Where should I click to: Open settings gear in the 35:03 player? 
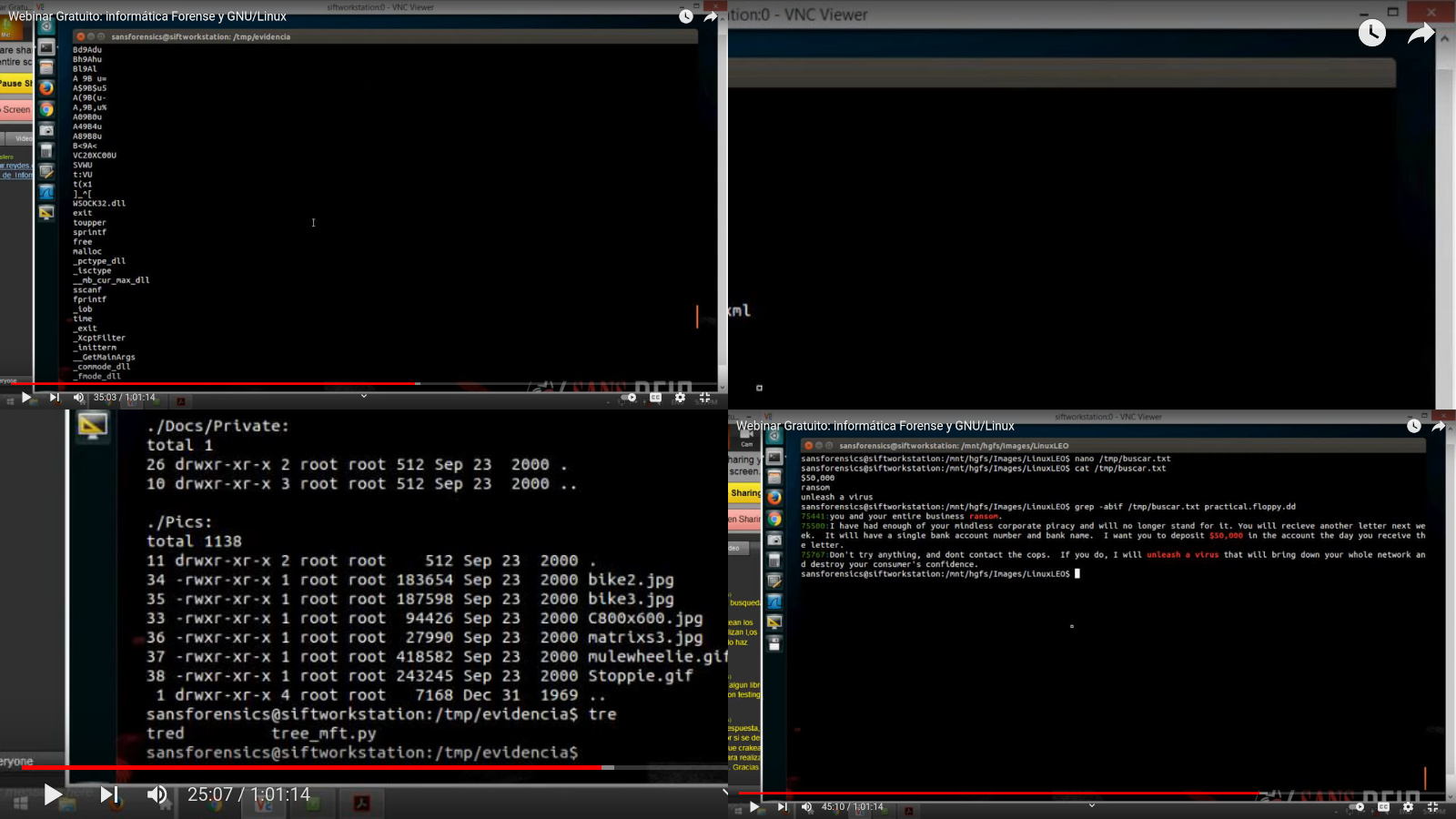680,398
